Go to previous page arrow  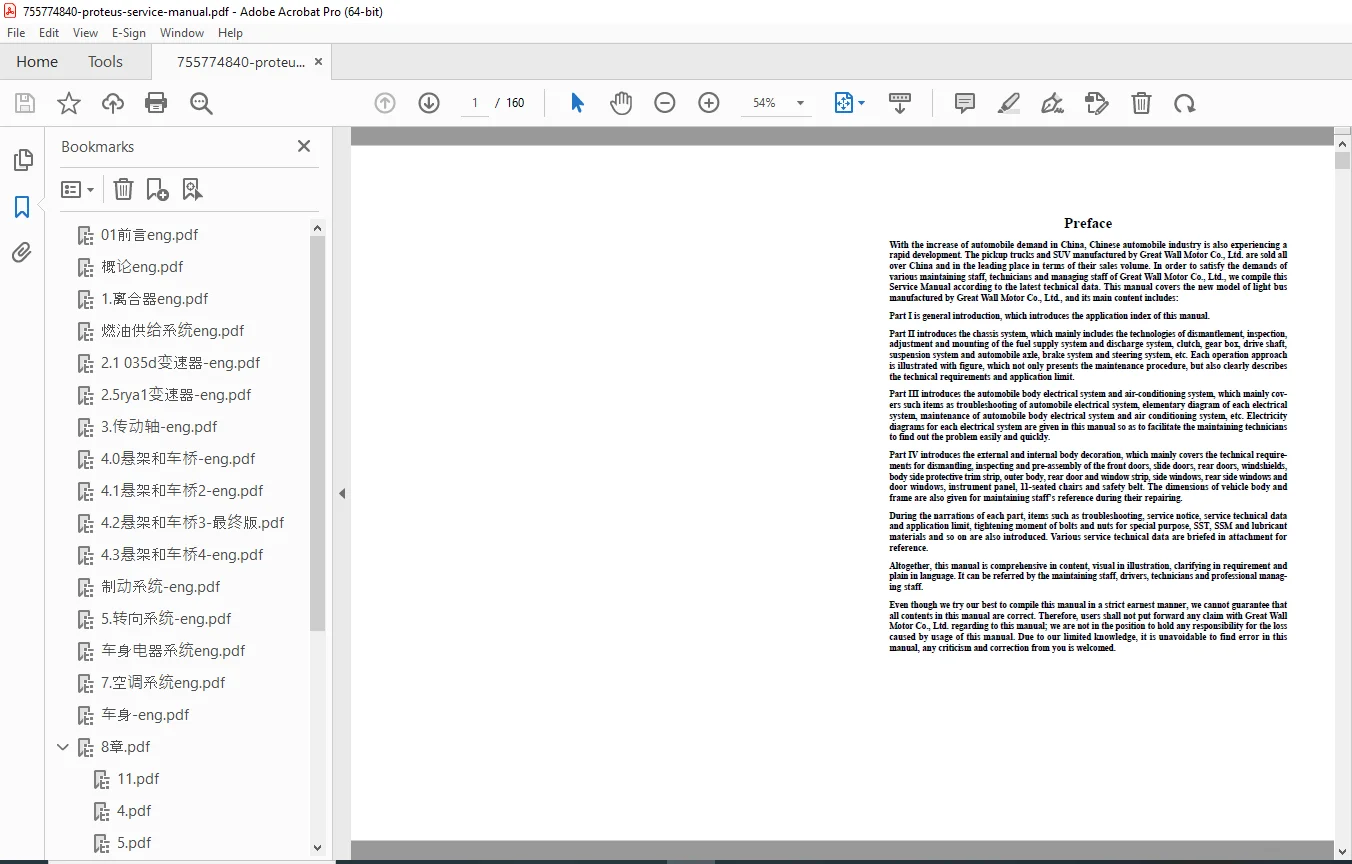pos(385,103)
